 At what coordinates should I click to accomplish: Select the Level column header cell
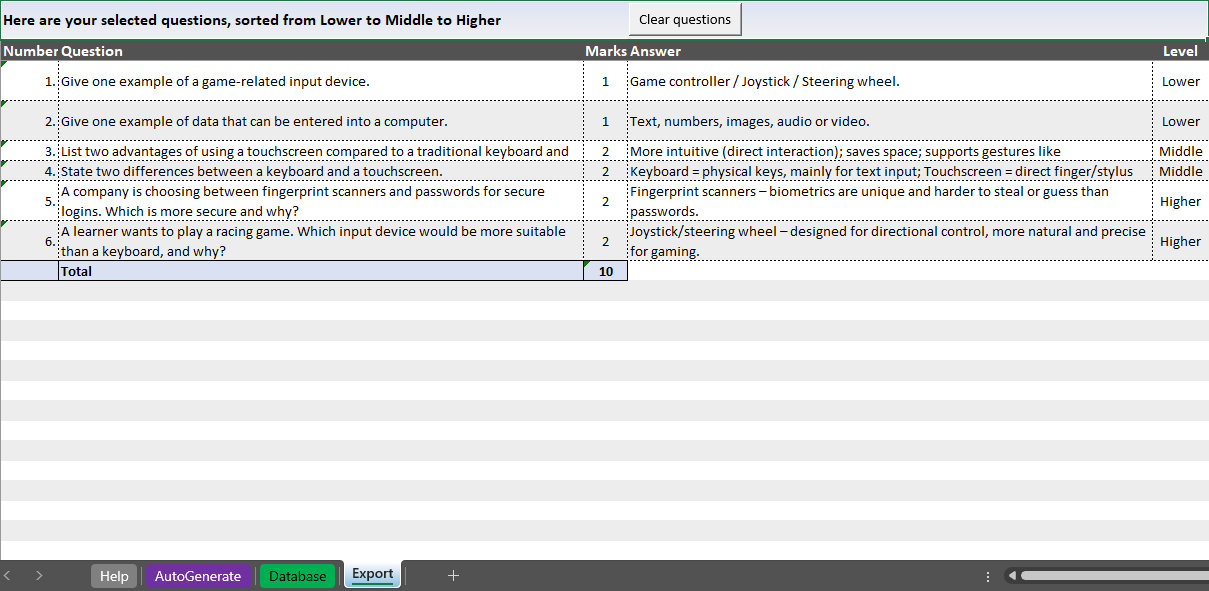point(1180,51)
